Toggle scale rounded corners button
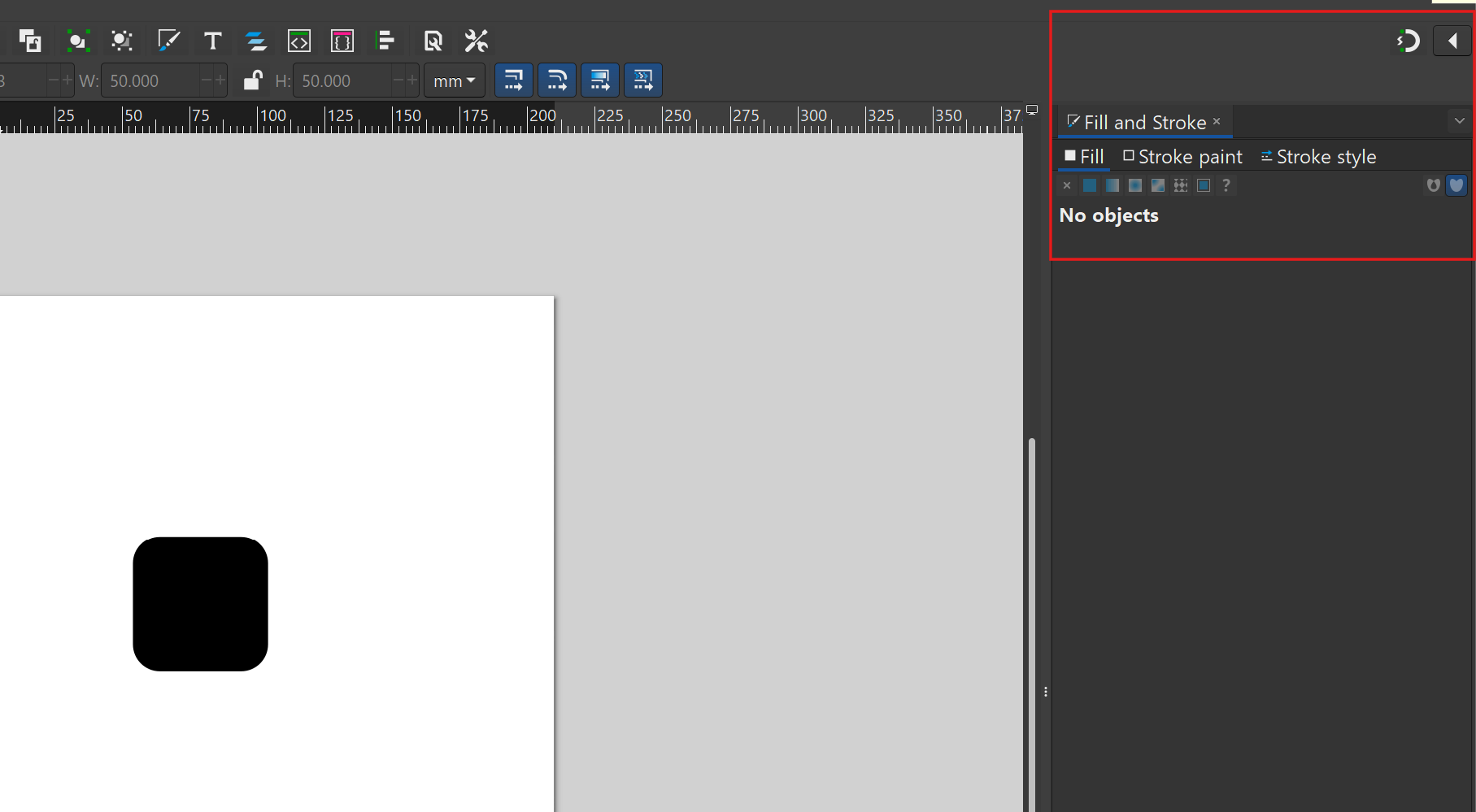Viewport: 1476px width, 812px height. point(557,80)
